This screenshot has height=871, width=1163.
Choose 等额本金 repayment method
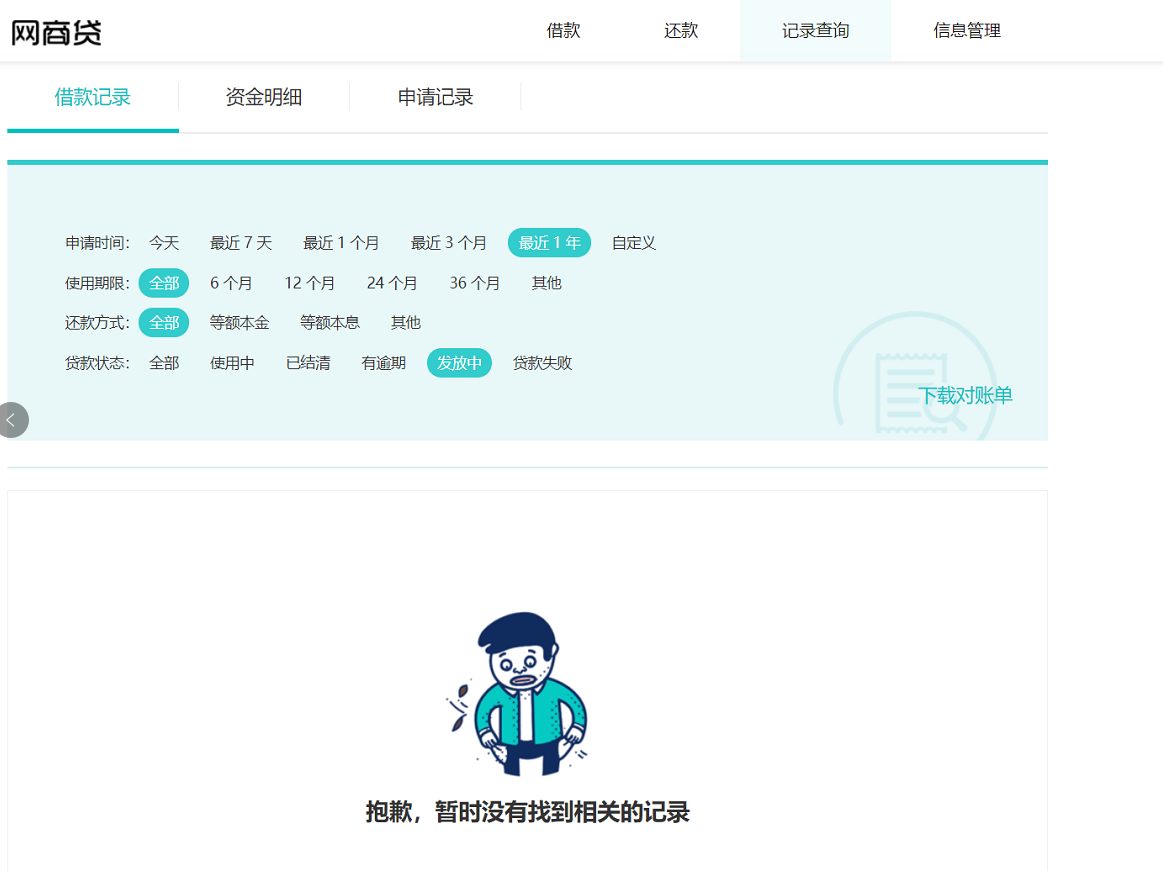239,323
